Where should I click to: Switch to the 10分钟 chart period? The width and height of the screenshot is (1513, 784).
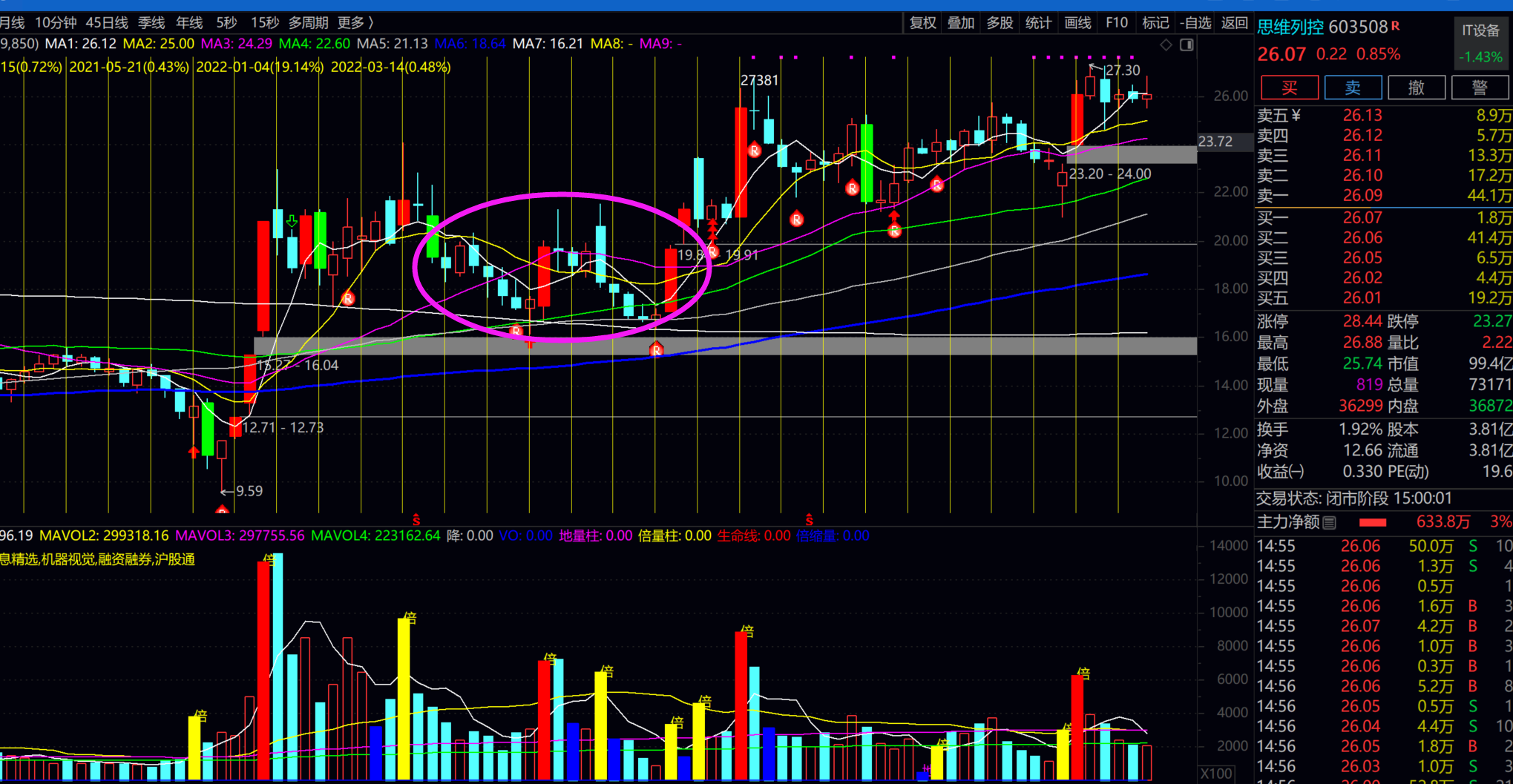[56, 23]
